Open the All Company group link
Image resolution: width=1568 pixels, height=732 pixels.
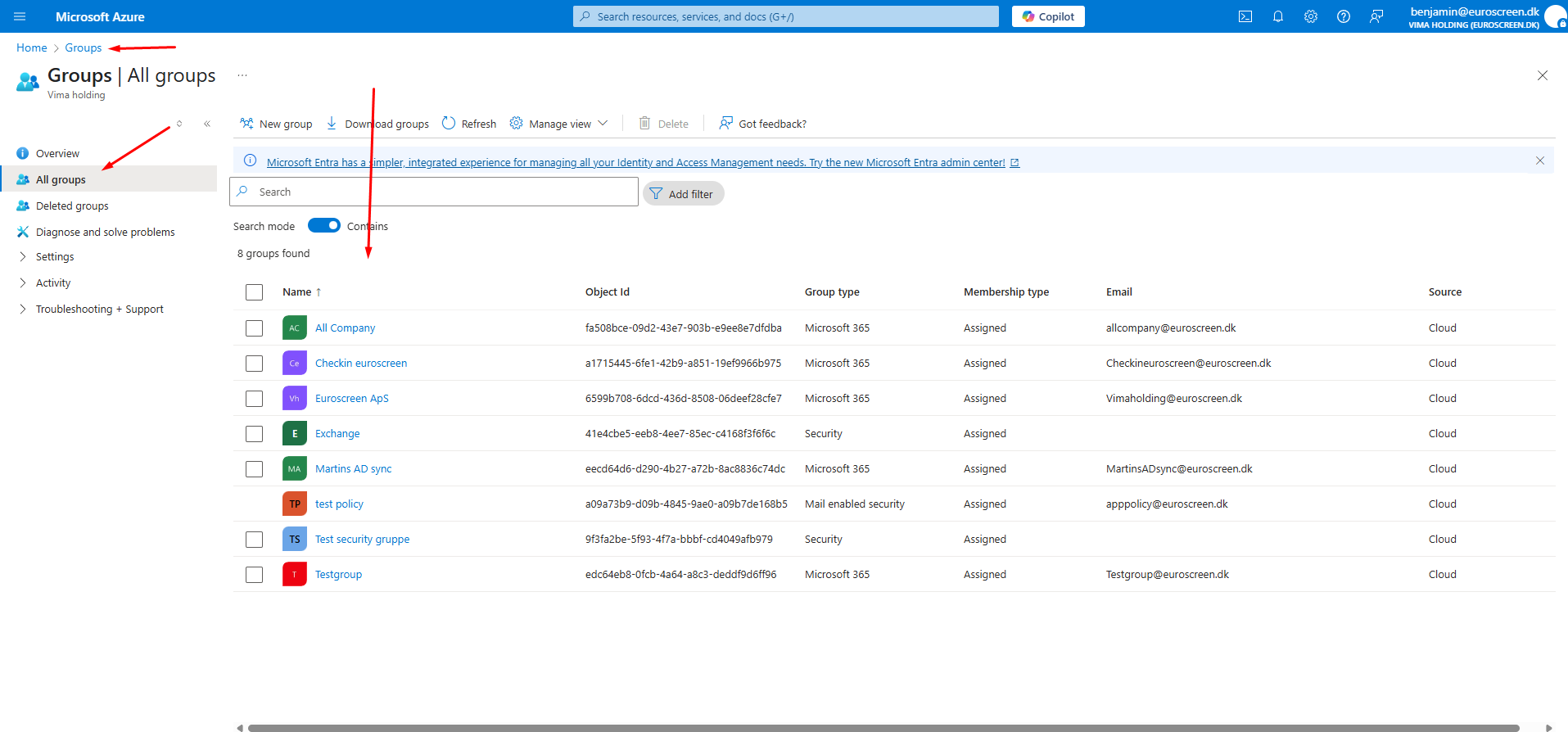pos(346,328)
